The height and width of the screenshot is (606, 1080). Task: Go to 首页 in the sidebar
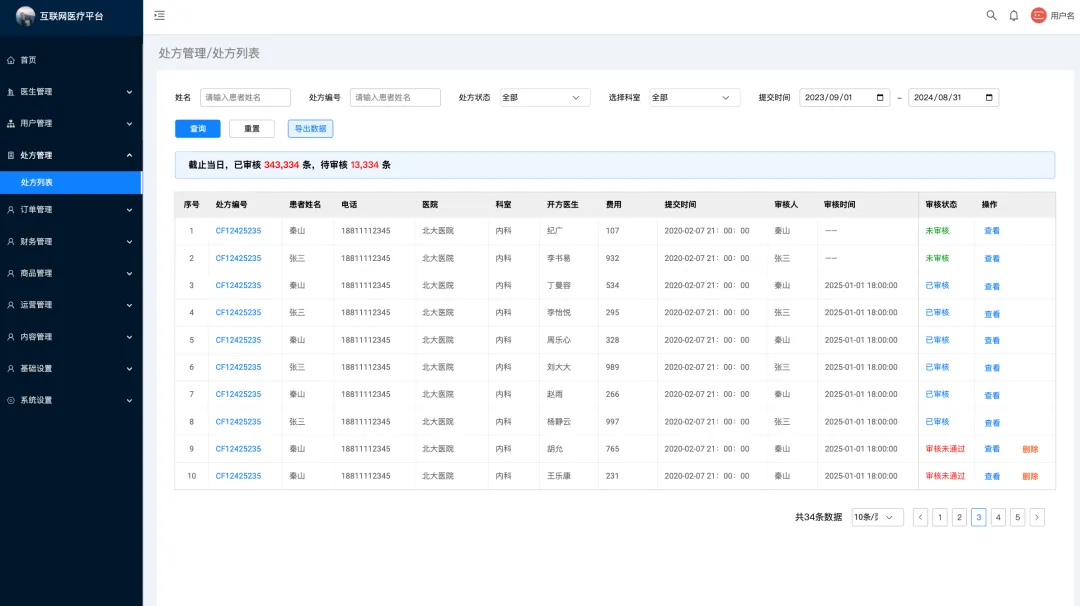pos(28,60)
